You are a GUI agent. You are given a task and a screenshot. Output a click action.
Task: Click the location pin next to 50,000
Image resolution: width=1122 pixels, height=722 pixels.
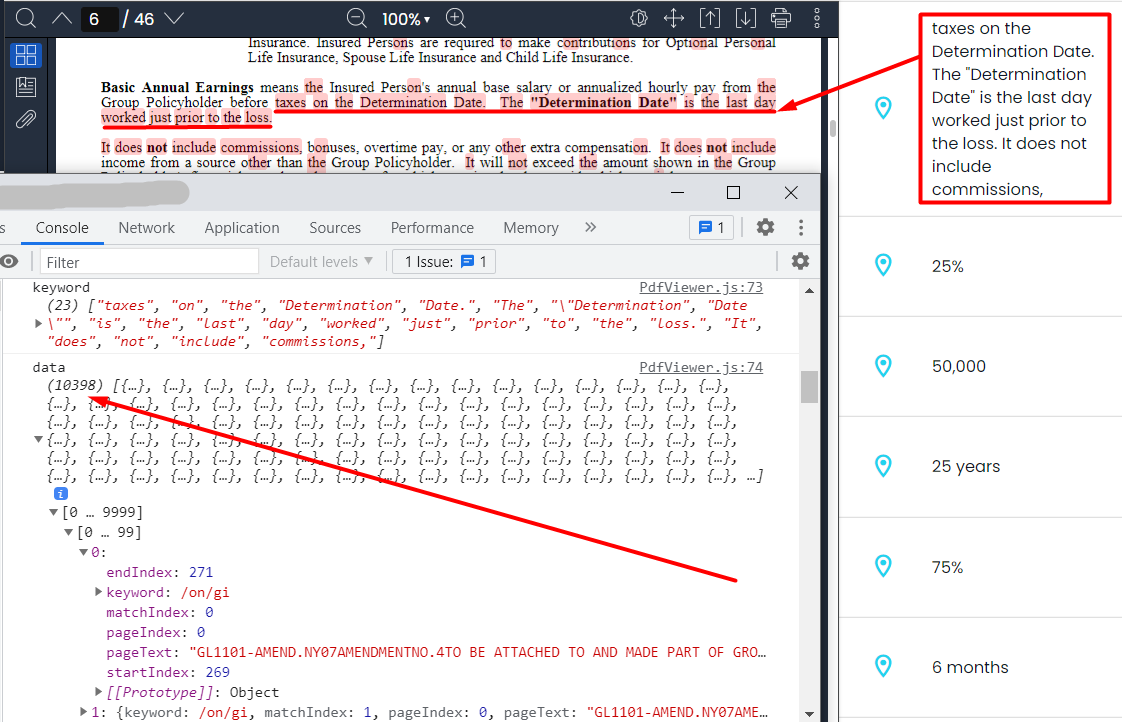click(x=883, y=366)
